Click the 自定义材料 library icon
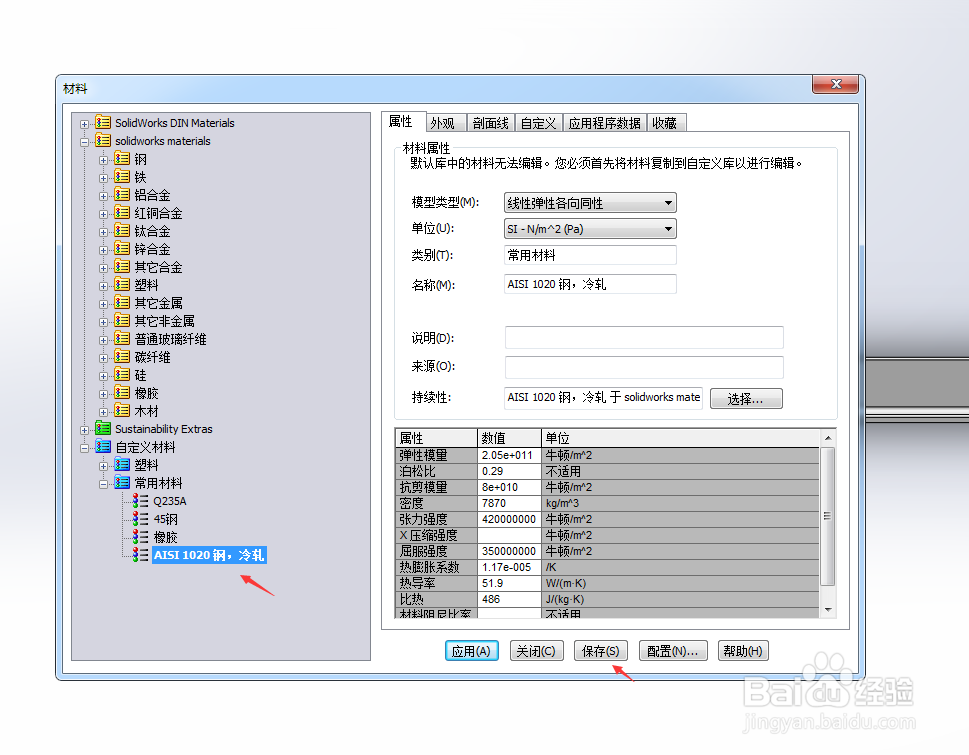Image resolution: width=969 pixels, height=755 pixels. click(103, 446)
